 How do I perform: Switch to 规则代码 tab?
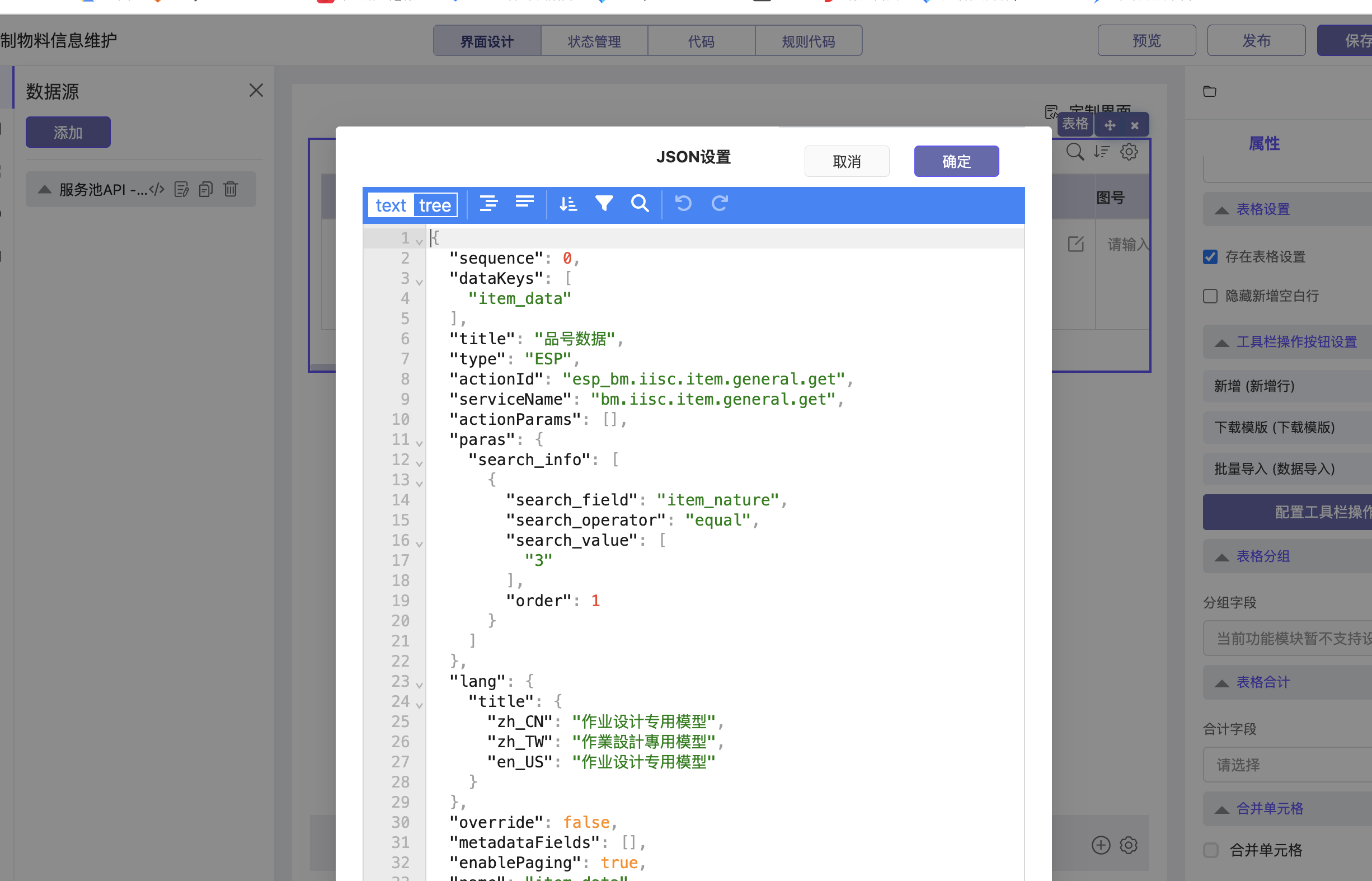click(808, 41)
